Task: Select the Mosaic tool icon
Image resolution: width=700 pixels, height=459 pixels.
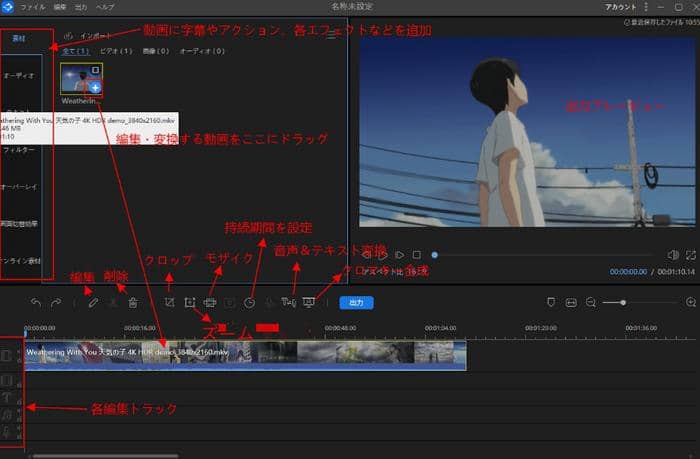Action: pyautogui.click(x=209, y=303)
